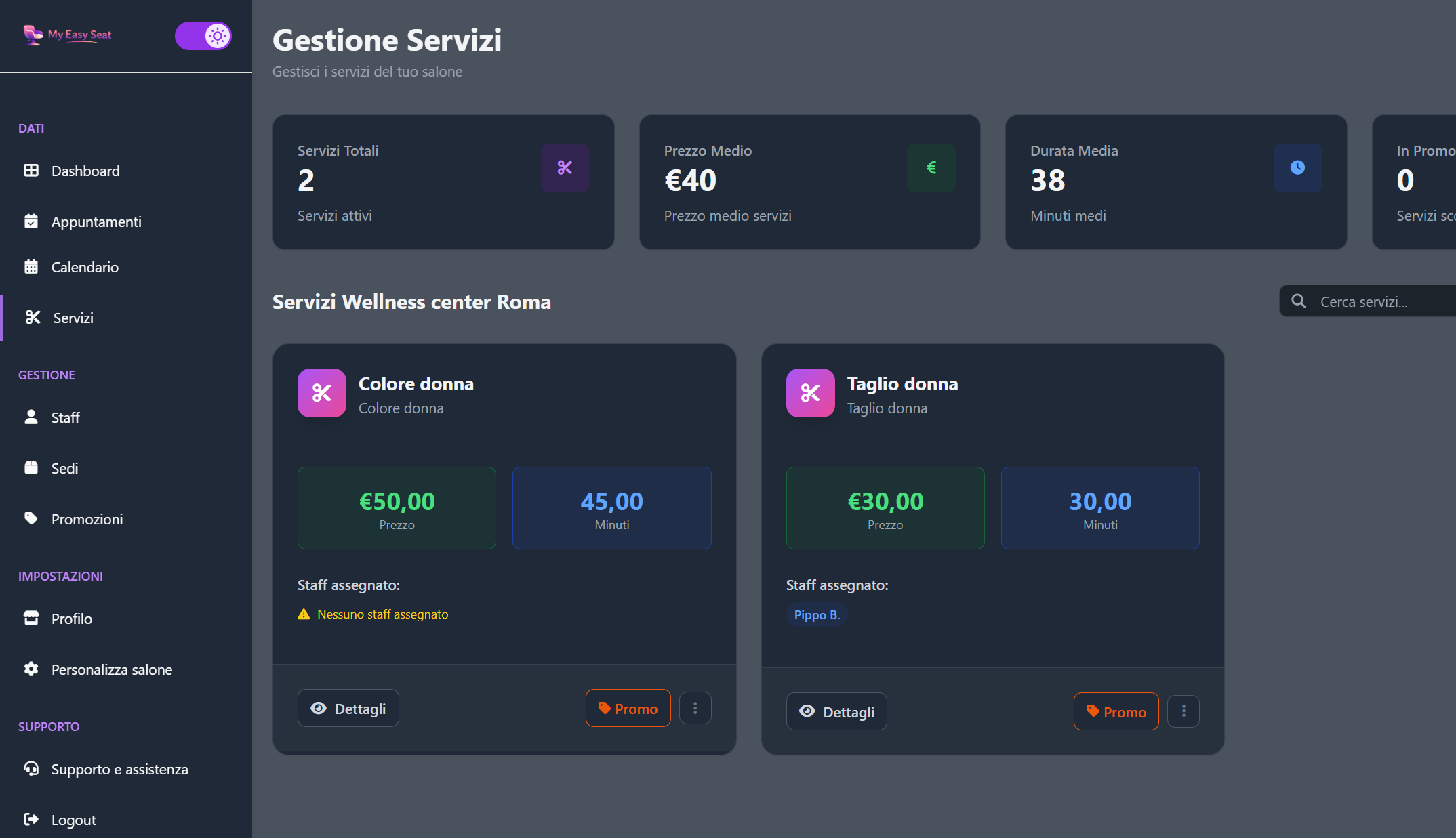
Task: Focus the Cerca servizi search field
Action: [1368, 301]
